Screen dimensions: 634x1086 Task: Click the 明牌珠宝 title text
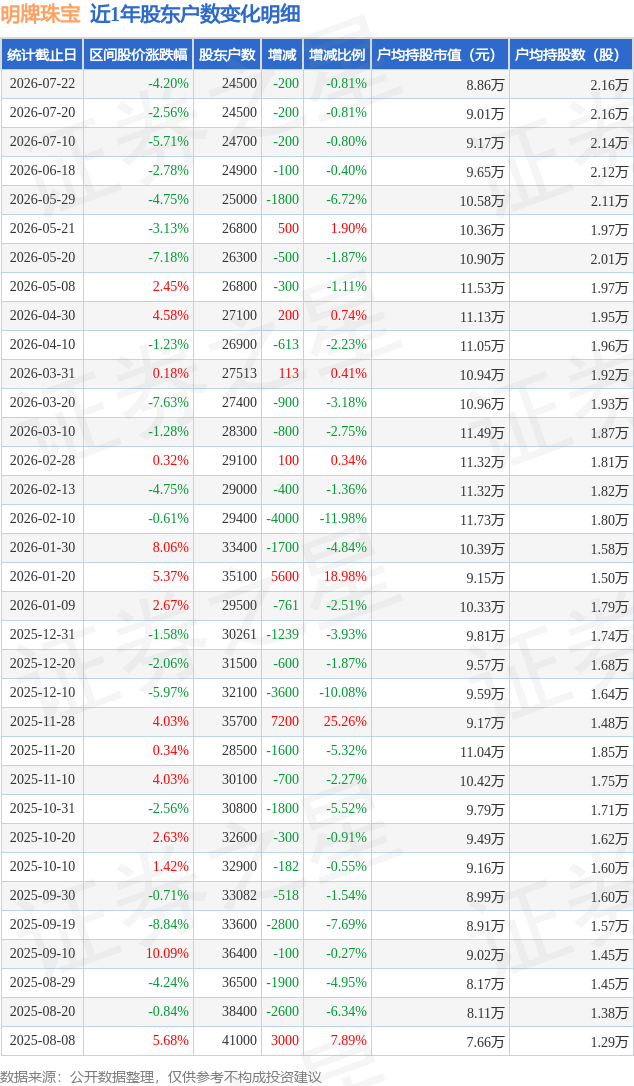pos(40,14)
